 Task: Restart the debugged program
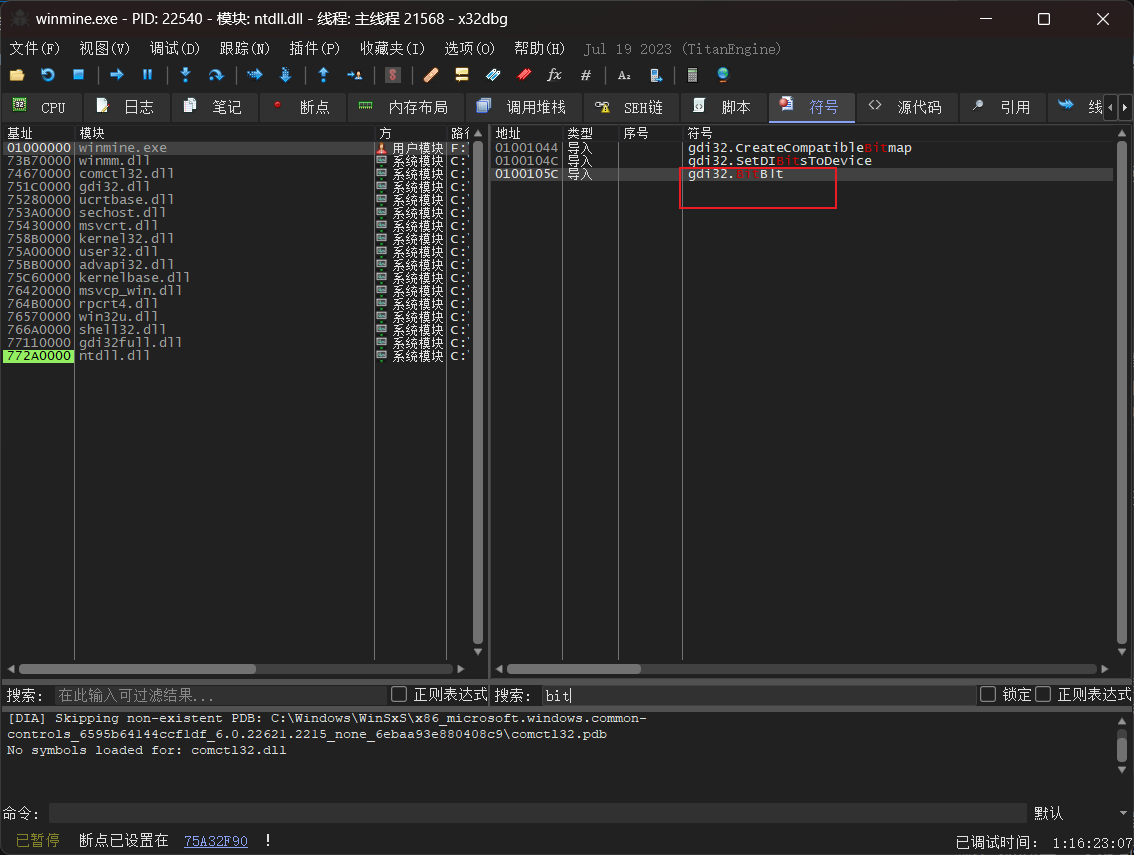click(48, 75)
